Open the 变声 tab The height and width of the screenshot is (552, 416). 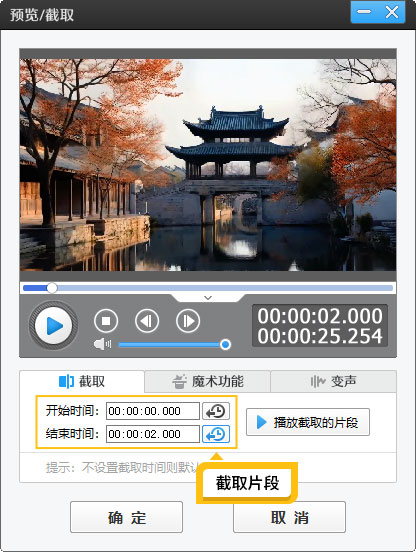pyautogui.click(x=333, y=381)
